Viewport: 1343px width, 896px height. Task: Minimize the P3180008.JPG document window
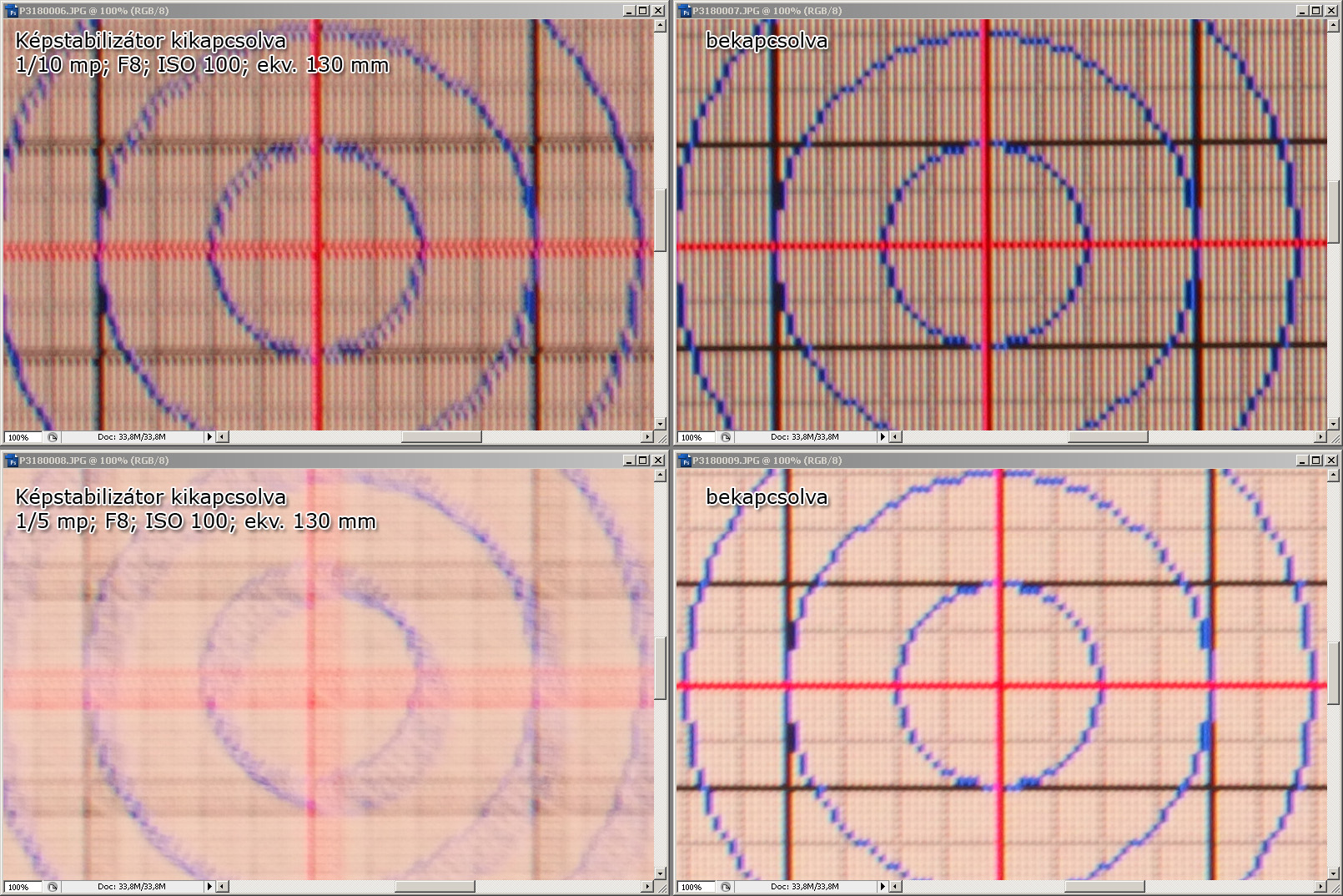tap(629, 461)
